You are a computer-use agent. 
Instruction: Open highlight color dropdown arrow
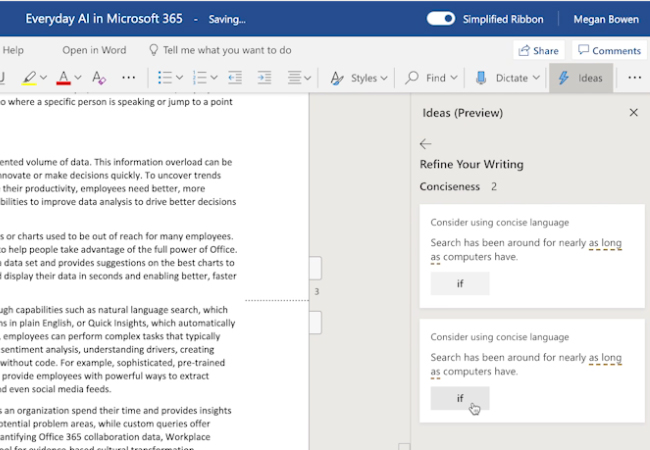(x=44, y=77)
